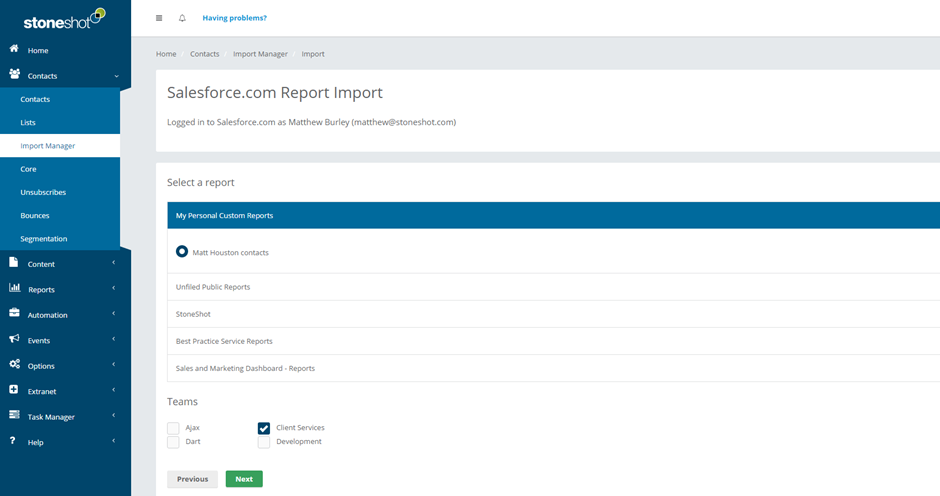Open the Lists submenu item
Screen dimensions: 940x496
60,122
